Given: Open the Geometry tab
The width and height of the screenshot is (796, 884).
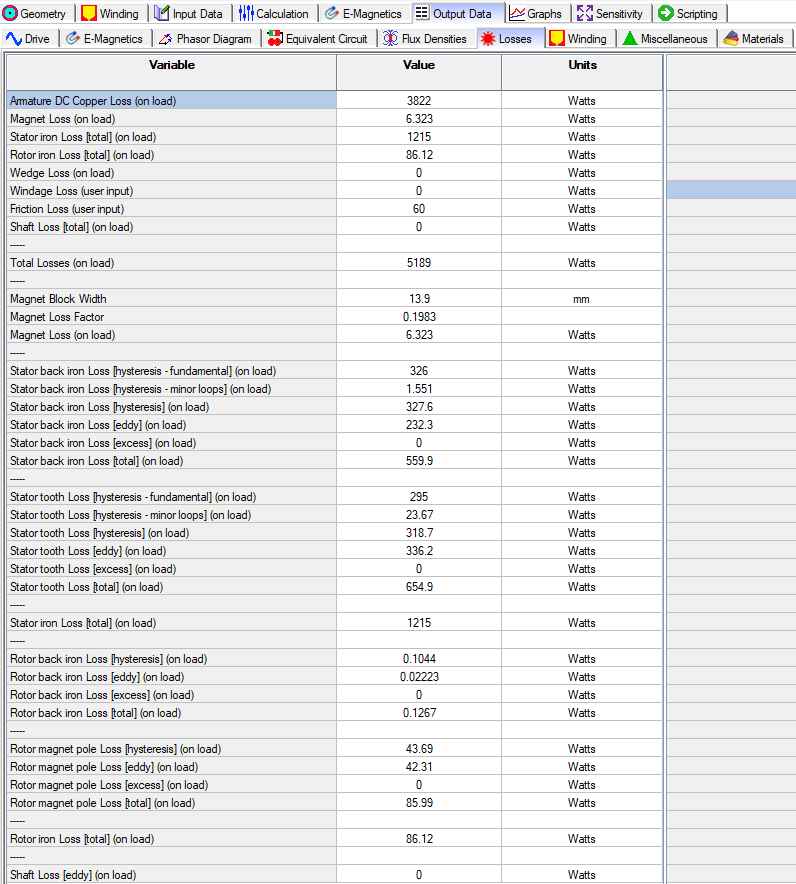Looking at the screenshot, I should click(34, 13).
